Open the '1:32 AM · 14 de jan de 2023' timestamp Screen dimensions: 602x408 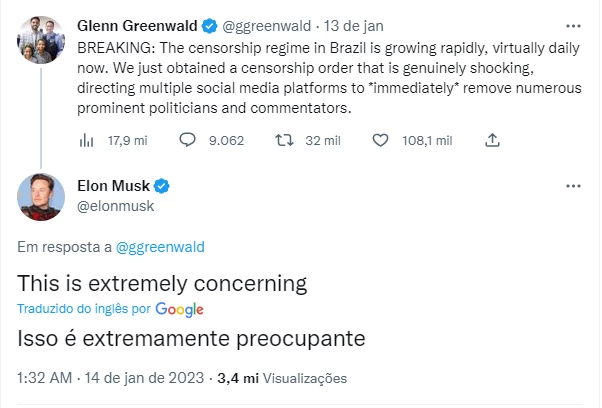click(x=111, y=379)
